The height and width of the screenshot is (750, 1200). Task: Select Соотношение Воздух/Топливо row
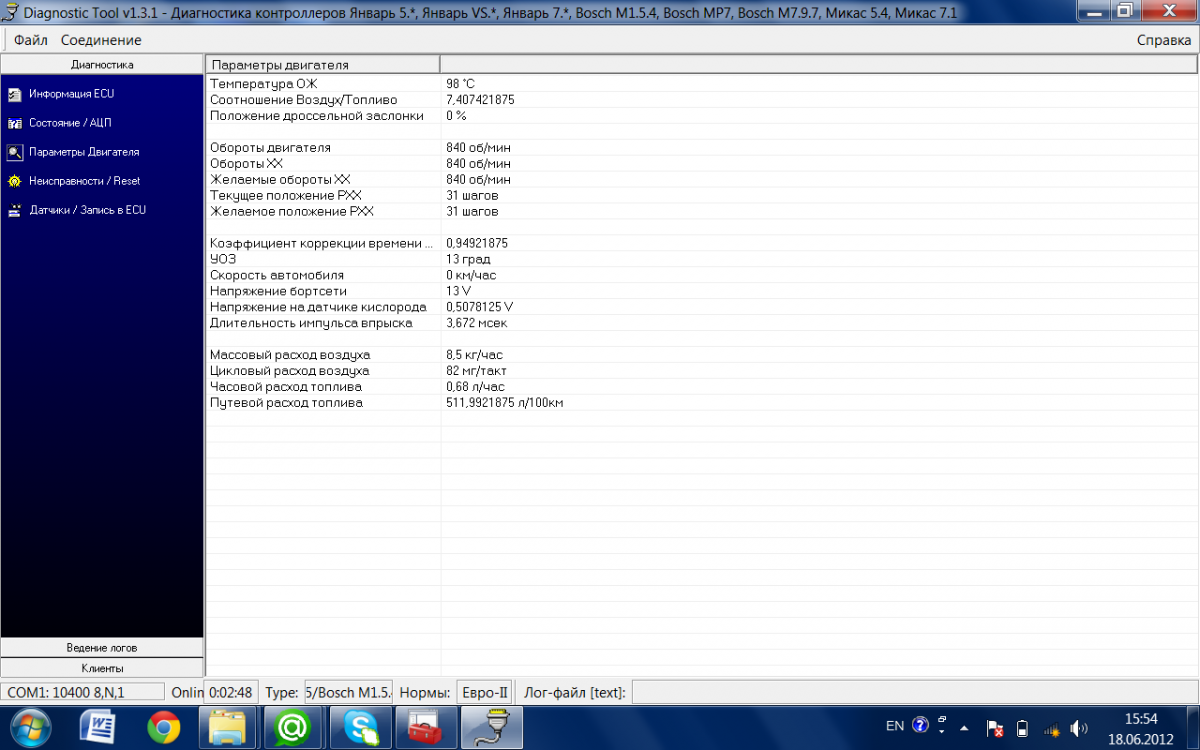[701, 100]
